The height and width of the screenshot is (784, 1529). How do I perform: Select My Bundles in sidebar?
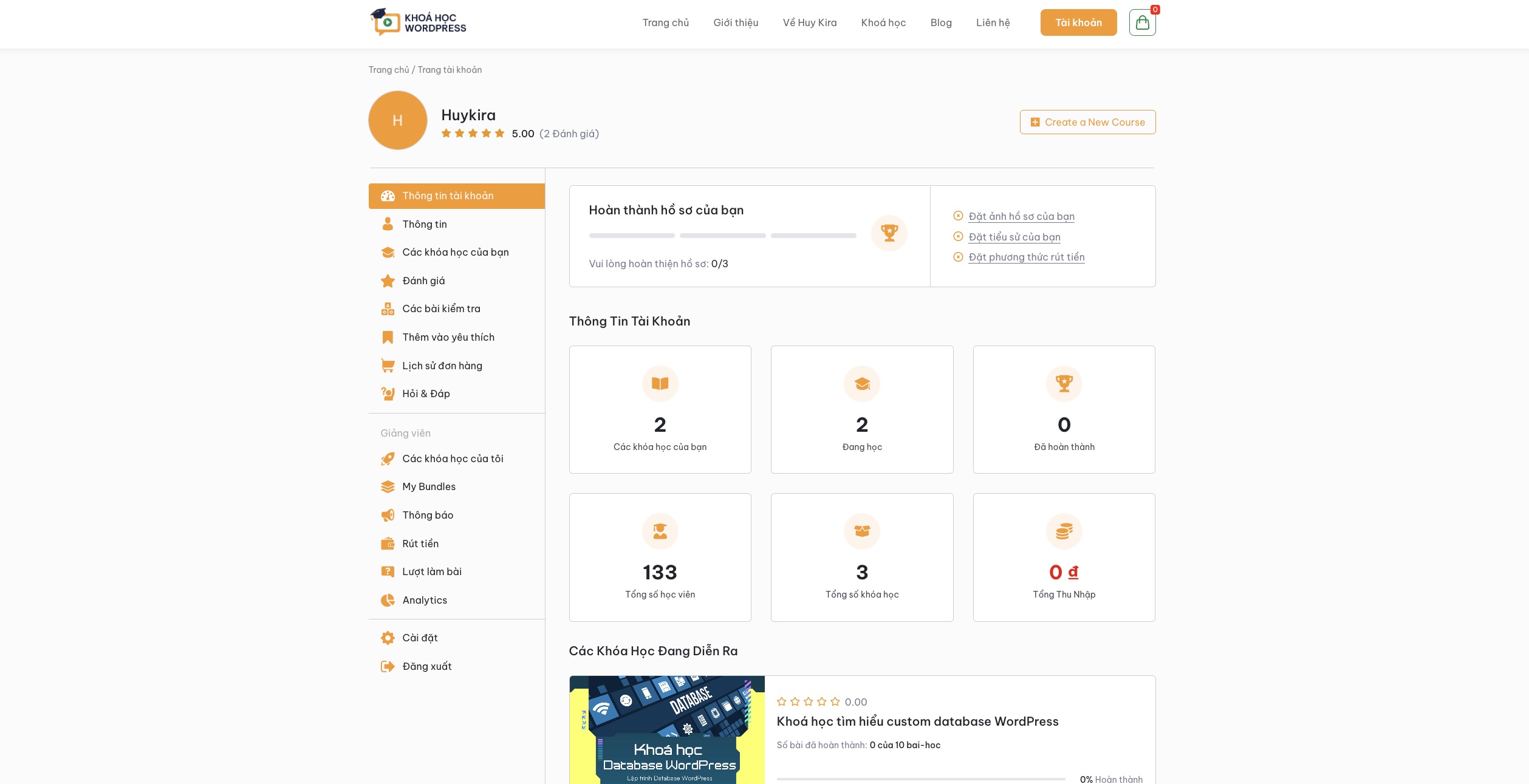(x=428, y=486)
